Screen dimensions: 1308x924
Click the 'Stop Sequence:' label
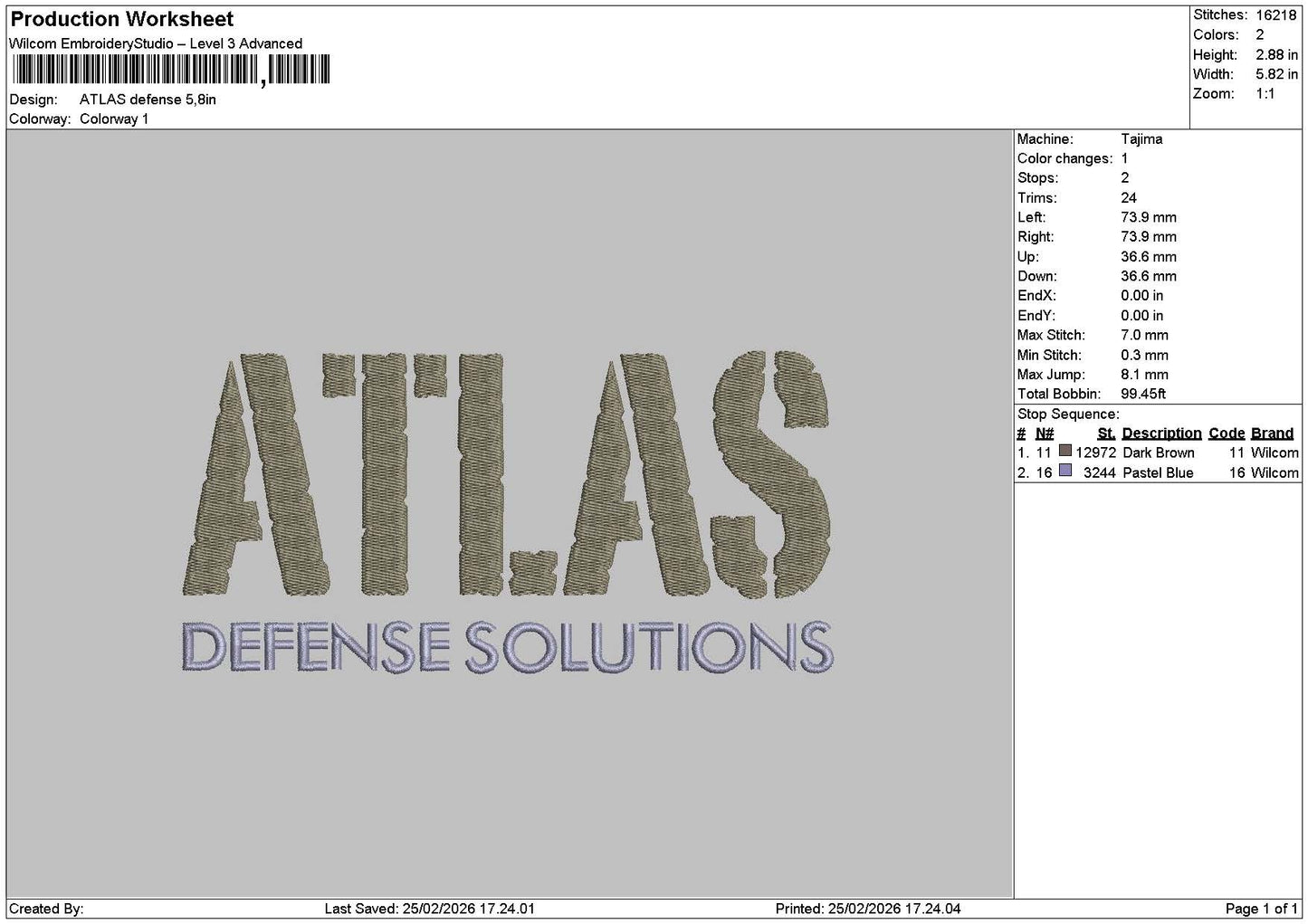click(1068, 414)
